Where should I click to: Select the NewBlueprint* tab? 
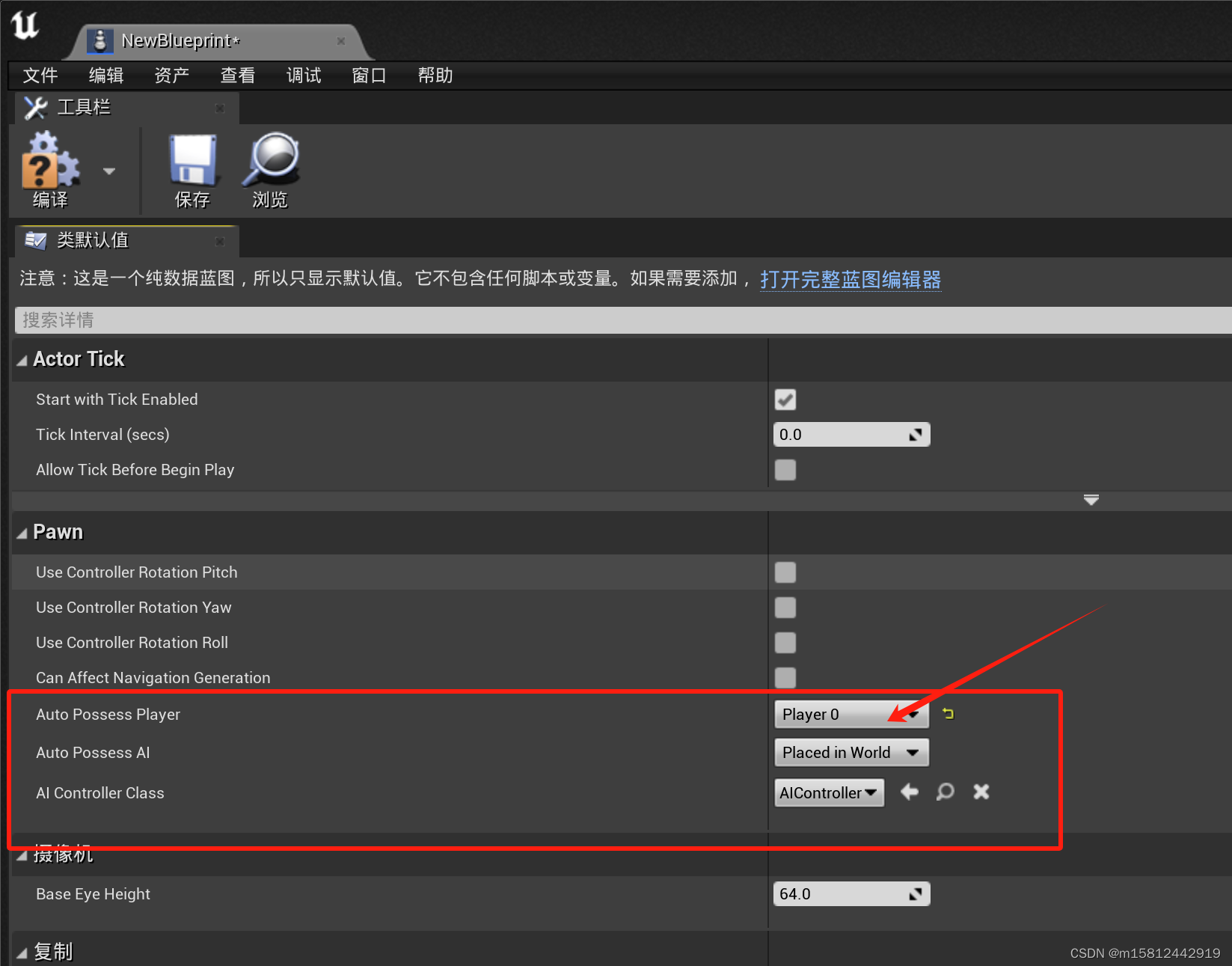point(180,41)
